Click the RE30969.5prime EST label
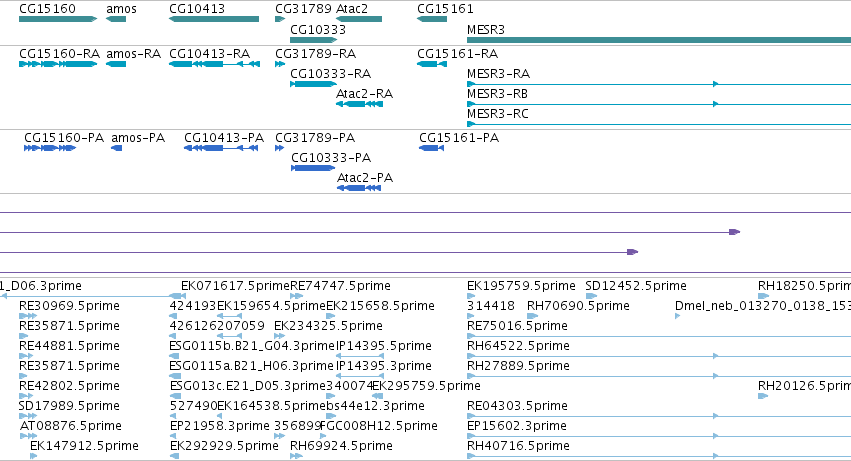The image size is (851, 461). [69, 306]
